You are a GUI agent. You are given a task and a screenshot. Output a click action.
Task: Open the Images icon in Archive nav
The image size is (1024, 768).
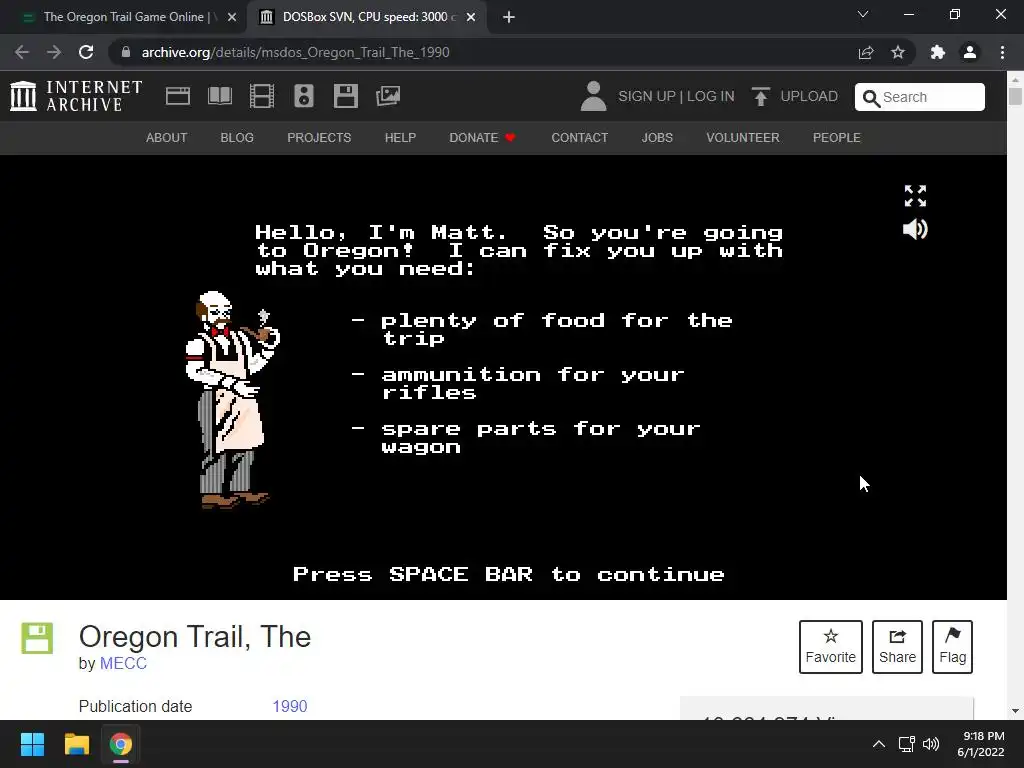388,96
